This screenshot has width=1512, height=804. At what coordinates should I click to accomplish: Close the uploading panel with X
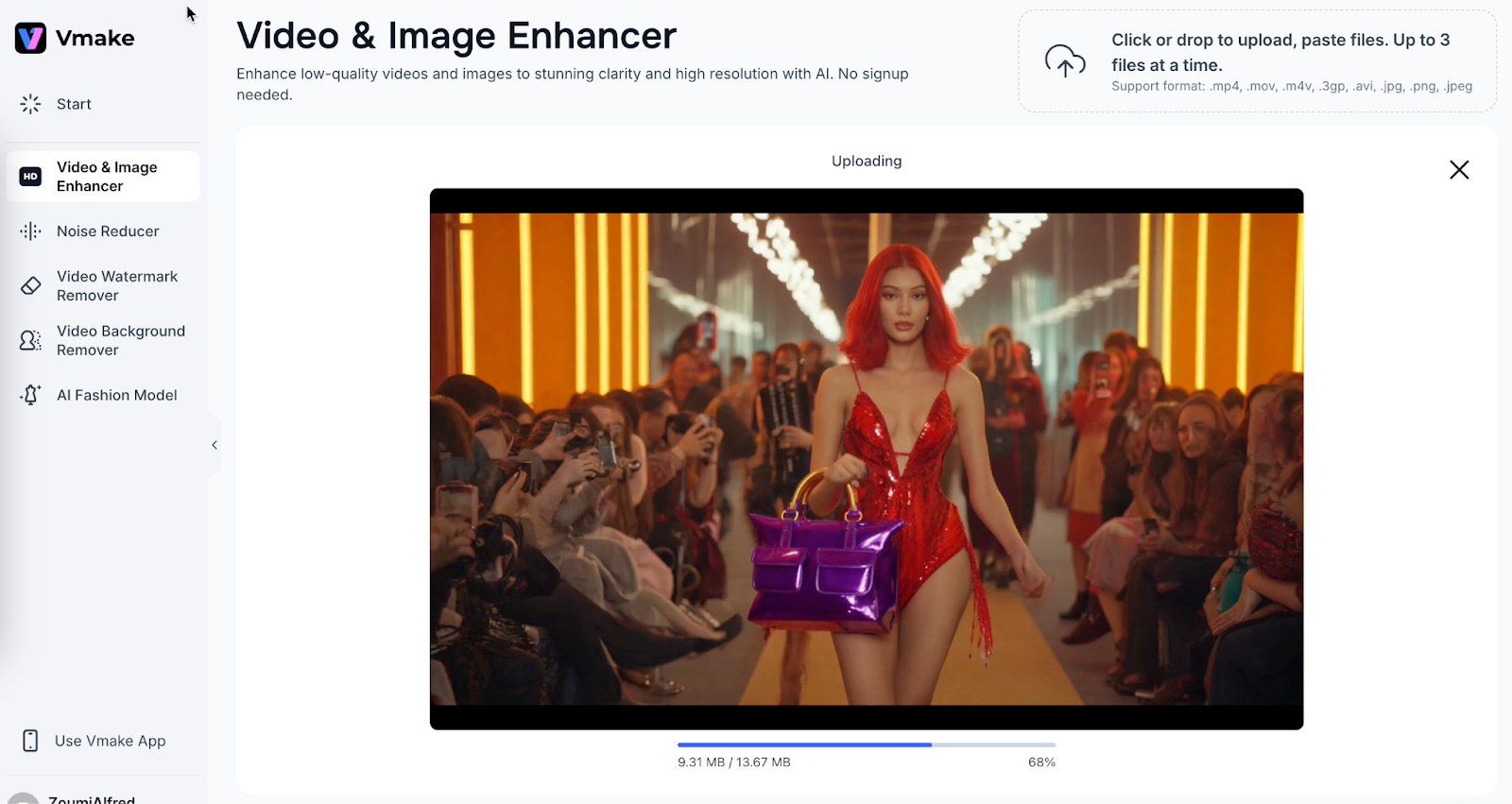(x=1459, y=169)
